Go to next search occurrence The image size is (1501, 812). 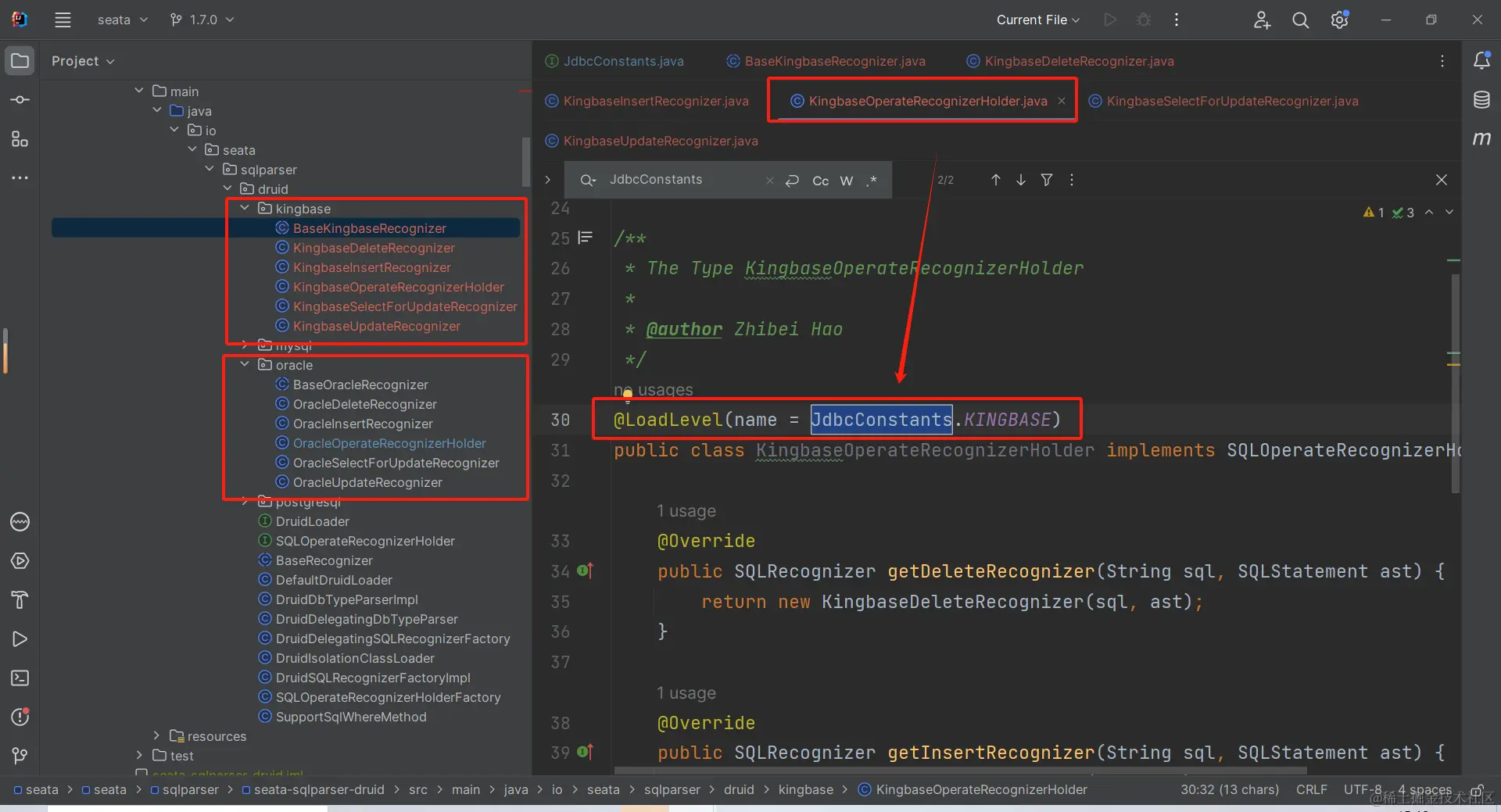(1021, 180)
